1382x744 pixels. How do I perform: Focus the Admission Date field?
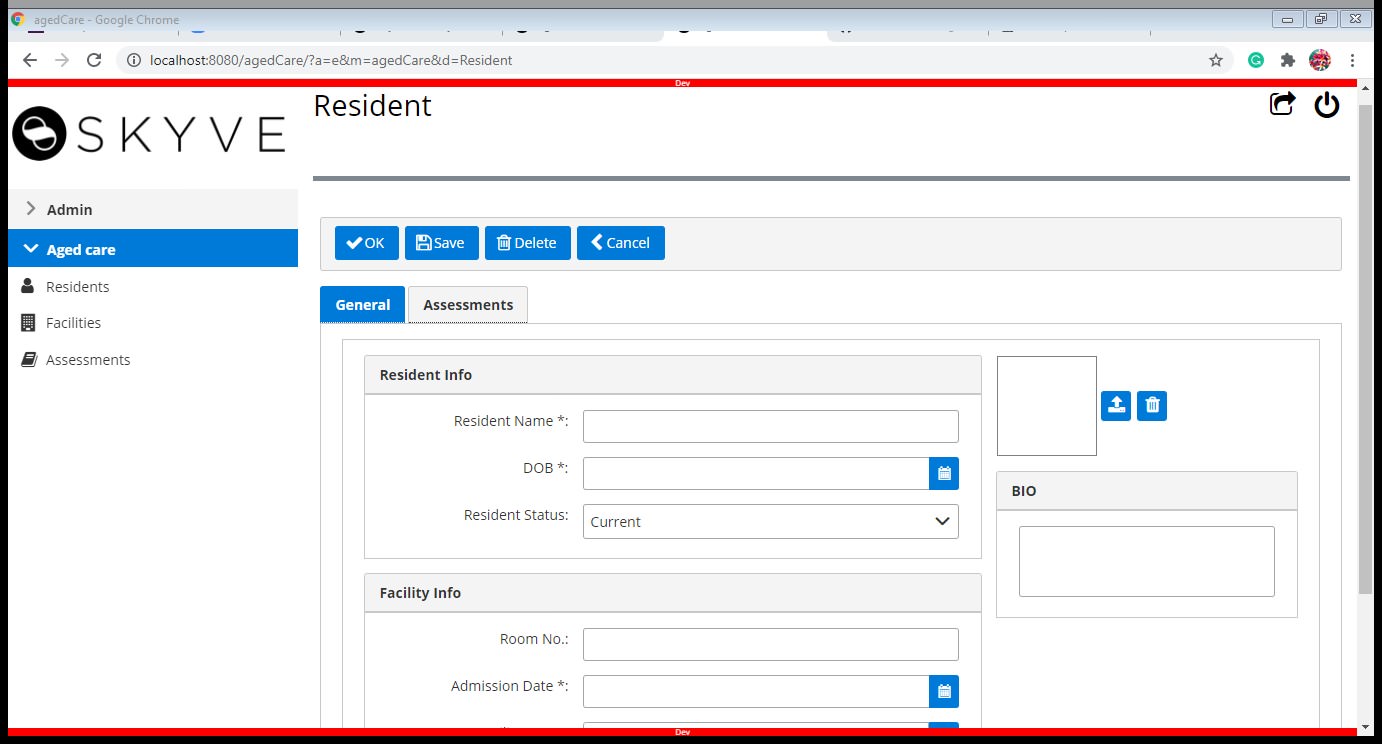756,692
